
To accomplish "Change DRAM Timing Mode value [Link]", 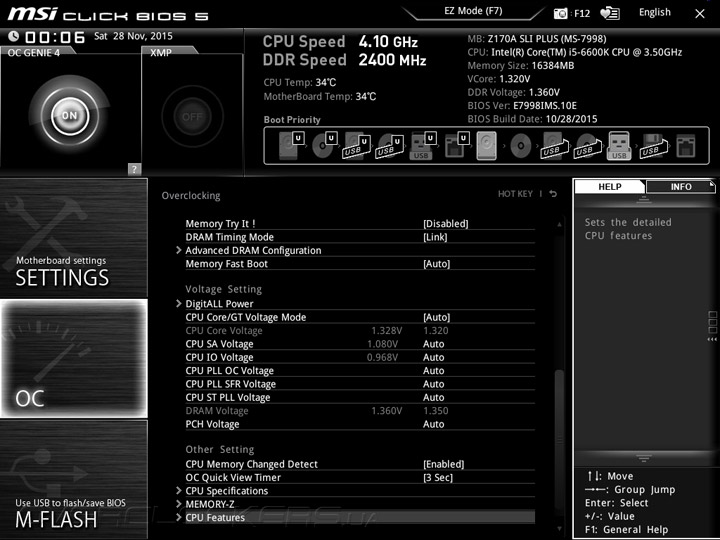I will point(435,237).
